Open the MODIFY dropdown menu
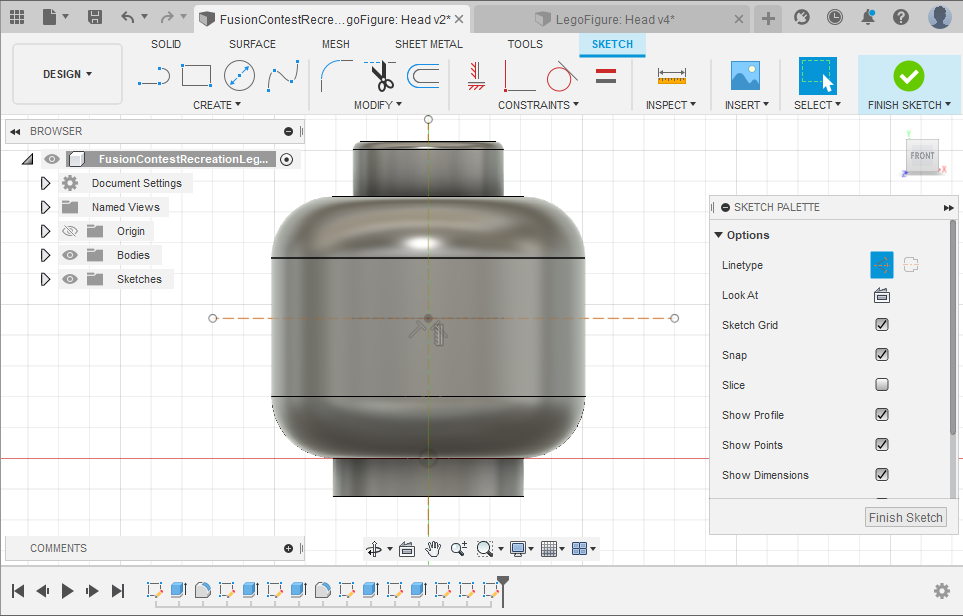The height and width of the screenshot is (616, 963). [x=378, y=105]
